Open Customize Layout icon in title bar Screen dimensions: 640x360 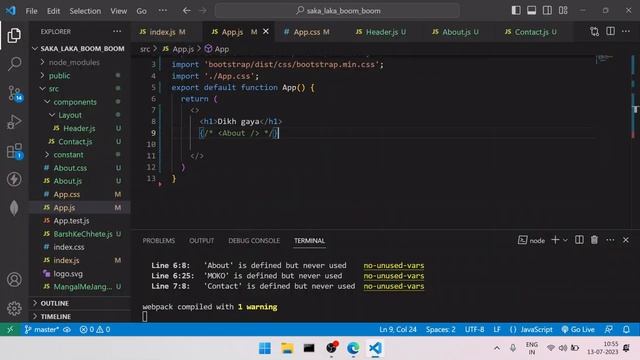(x=563, y=11)
